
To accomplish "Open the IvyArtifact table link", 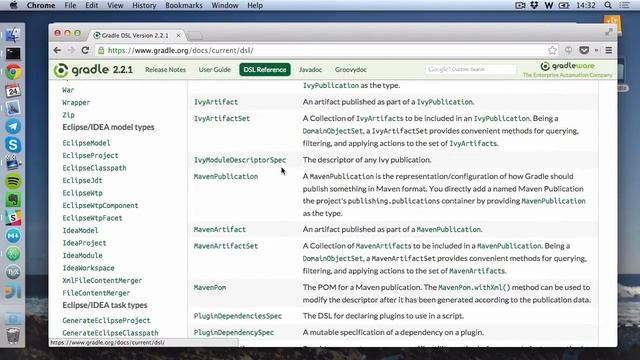I will [216, 102].
